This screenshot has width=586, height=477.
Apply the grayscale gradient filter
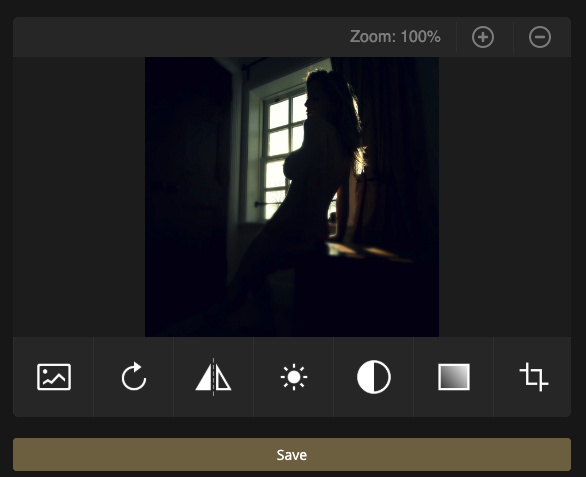454,377
